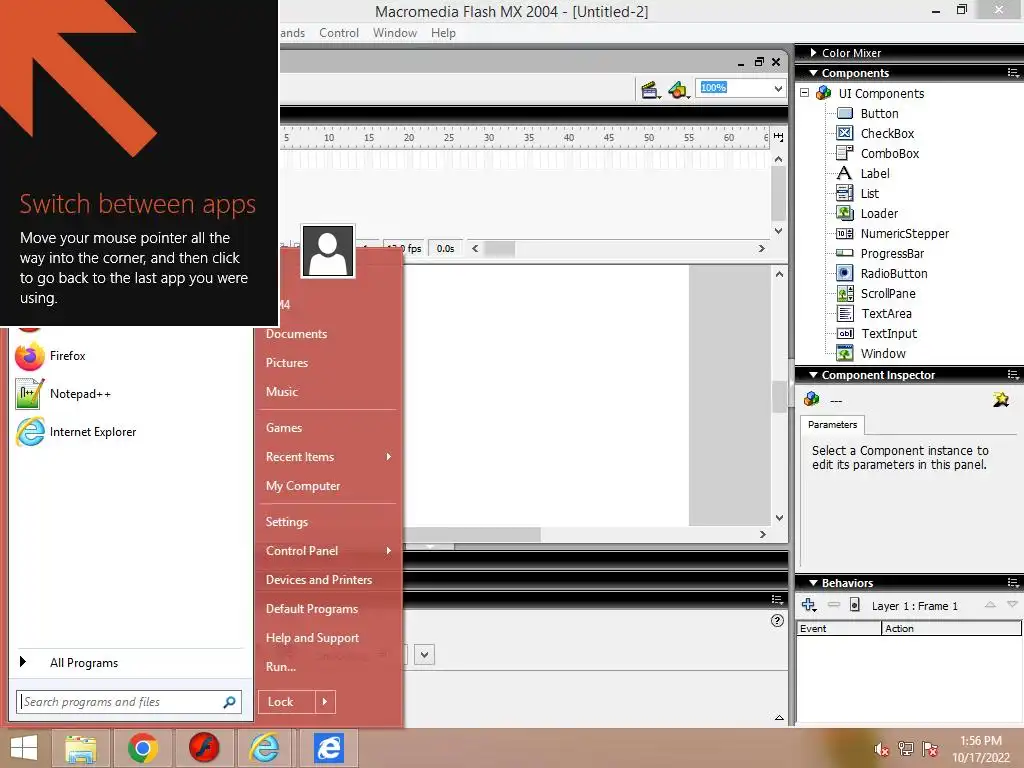1024x768 pixels.
Task: Click the user account picture
Action: (x=328, y=251)
